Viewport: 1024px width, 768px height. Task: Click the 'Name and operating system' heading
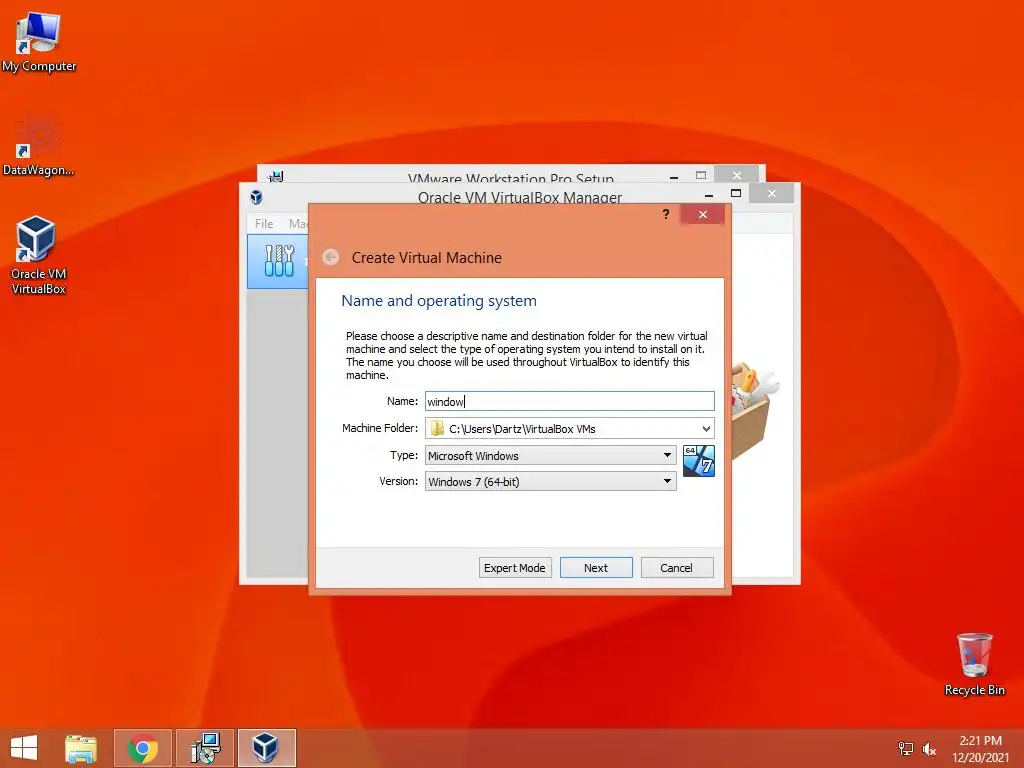pyautogui.click(x=439, y=301)
